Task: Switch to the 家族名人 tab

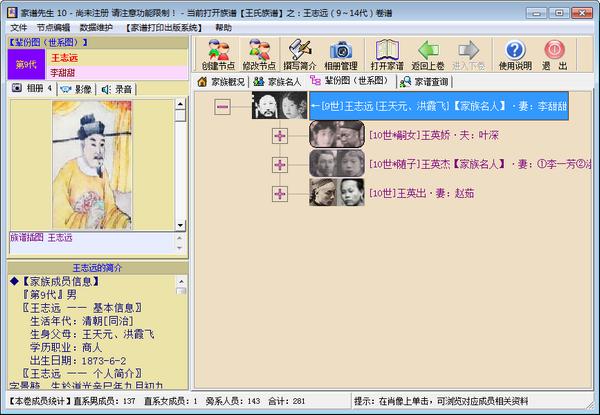Action: [277, 81]
